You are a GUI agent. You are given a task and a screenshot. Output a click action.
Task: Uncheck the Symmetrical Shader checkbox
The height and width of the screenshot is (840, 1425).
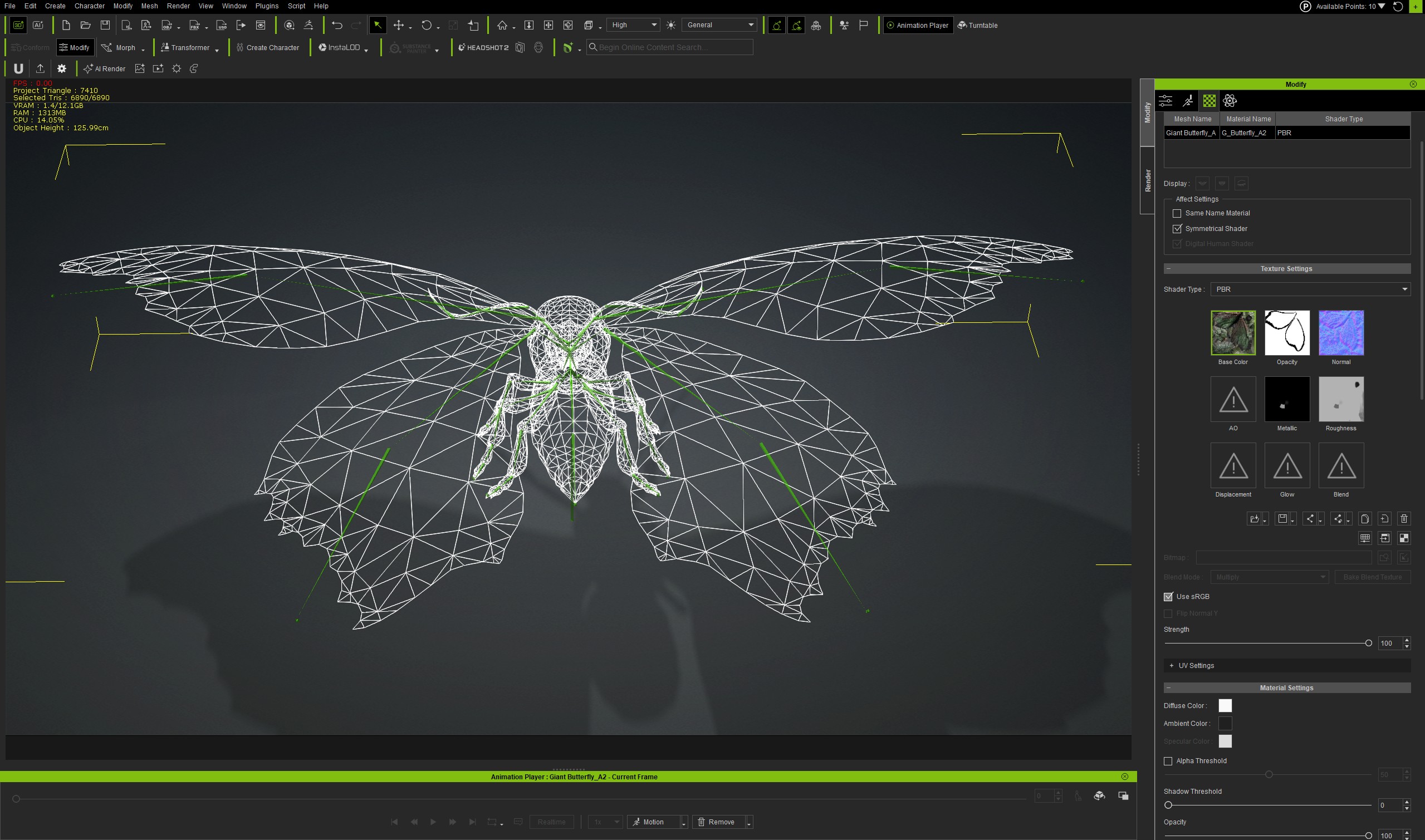pyautogui.click(x=1177, y=229)
